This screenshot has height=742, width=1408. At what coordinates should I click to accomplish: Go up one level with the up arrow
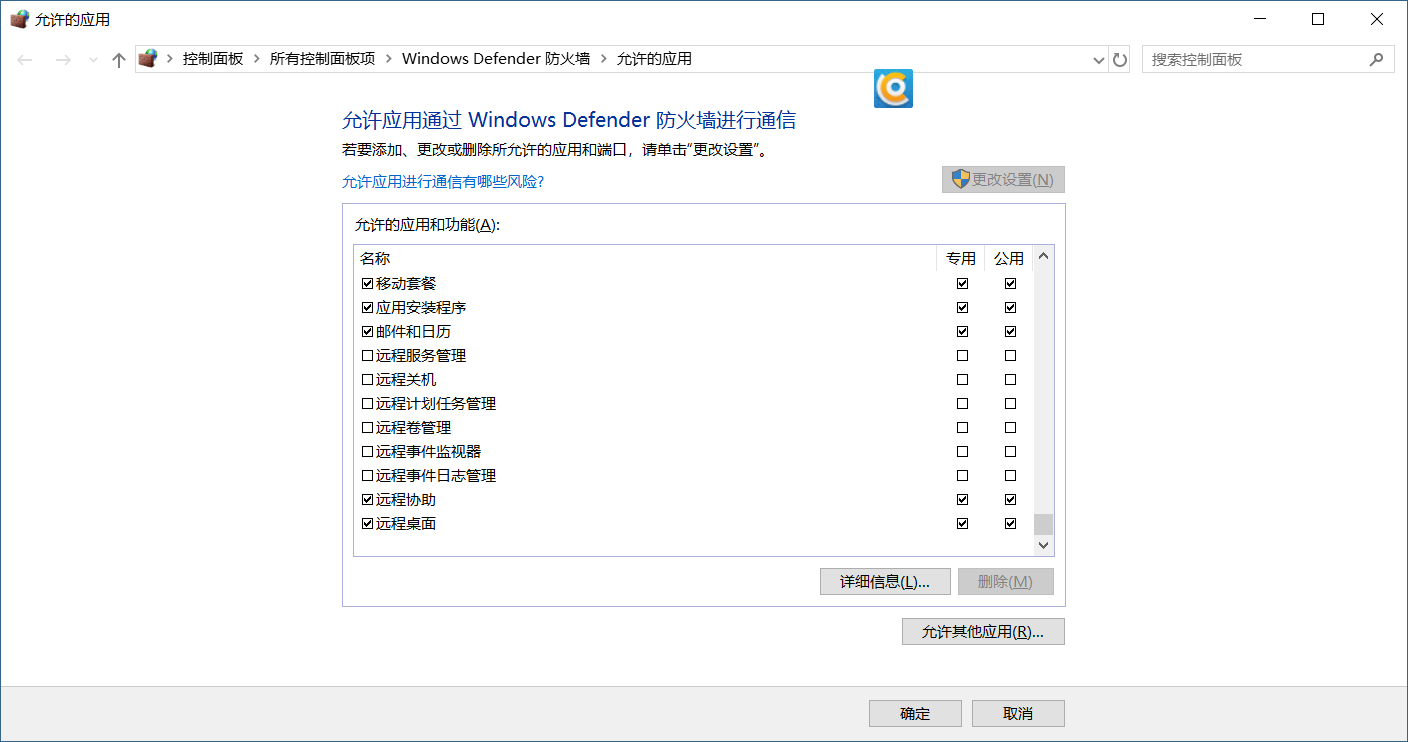(x=119, y=60)
